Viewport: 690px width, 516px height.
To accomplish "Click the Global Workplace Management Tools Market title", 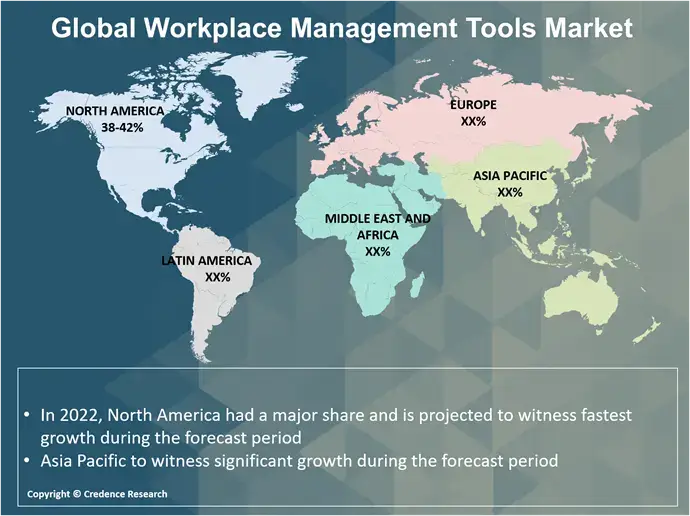I will (x=342, y=28).
